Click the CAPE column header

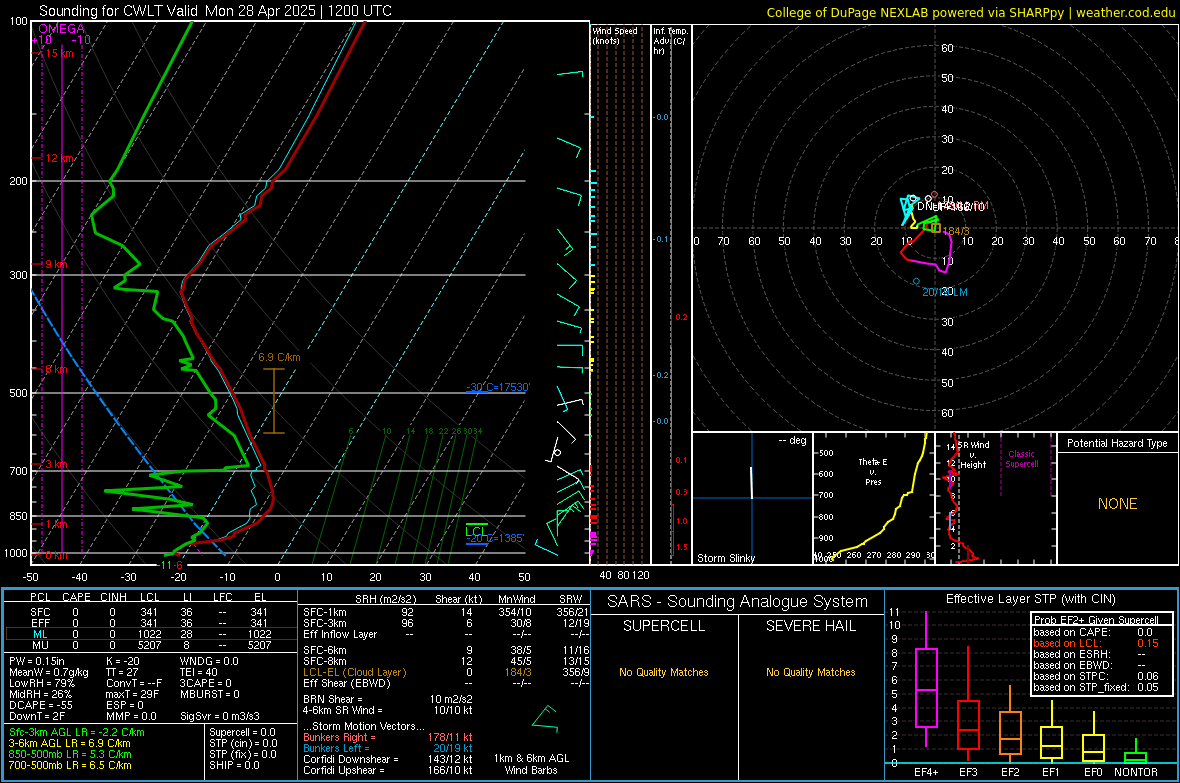click(x=76, y=597)
